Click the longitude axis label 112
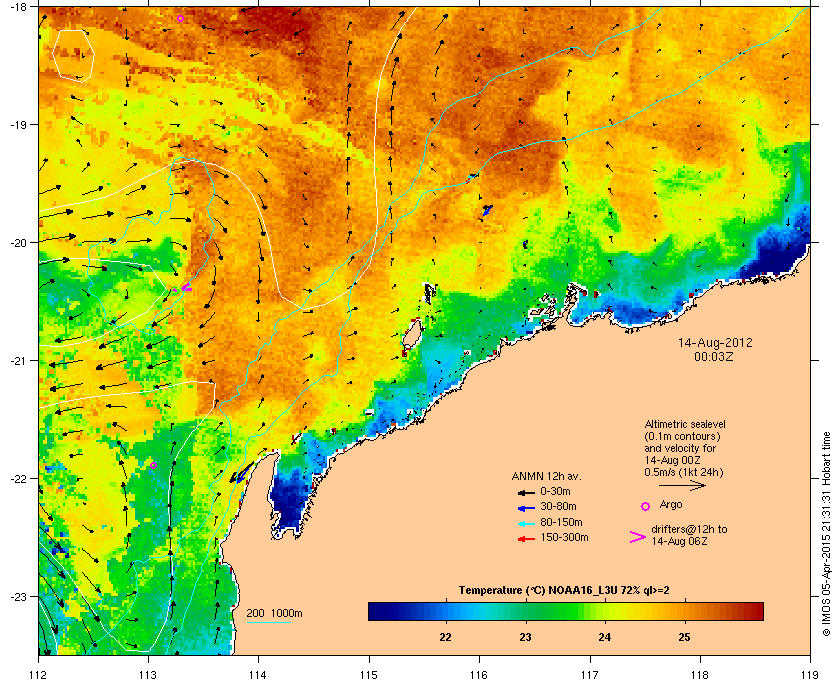The height and width of the screenshot is (680, 840). pyautogui.click(x=39, y=675)
